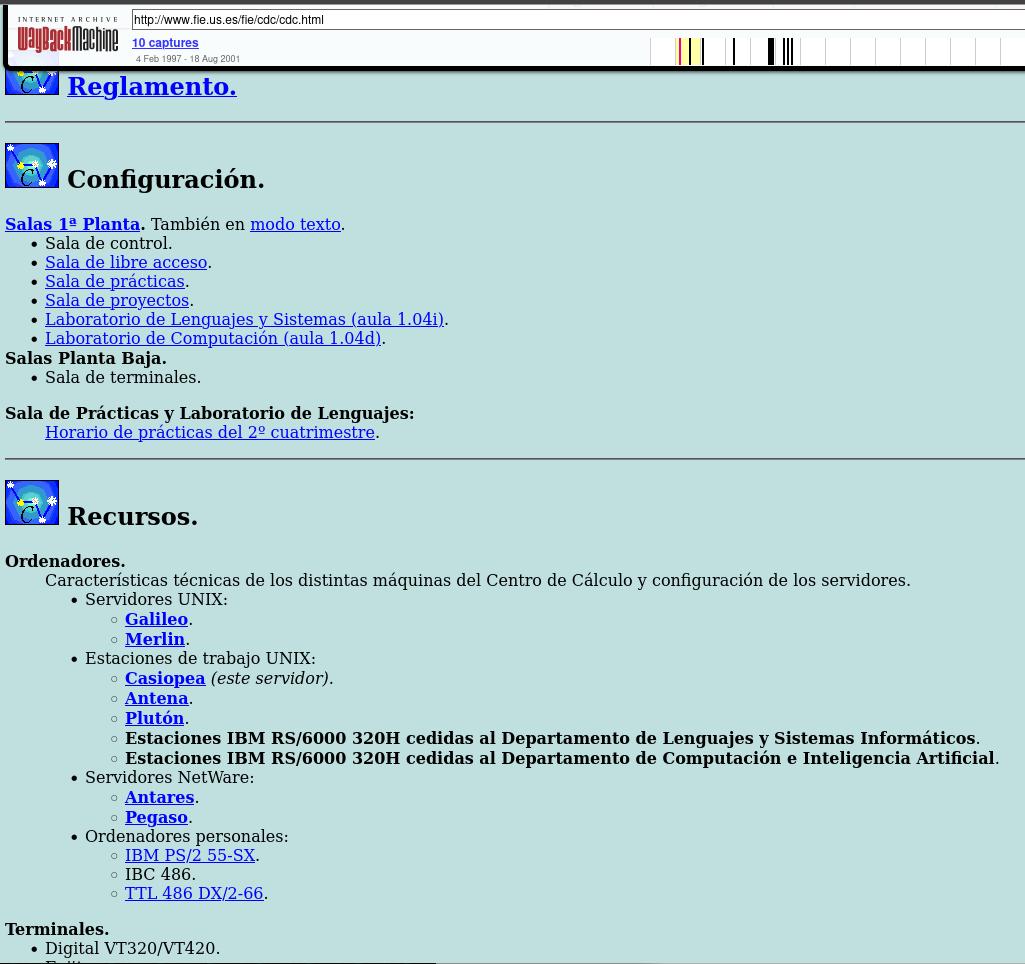
Task: Visit Sala de proyectos page
Action: click(x=117, y=300)
